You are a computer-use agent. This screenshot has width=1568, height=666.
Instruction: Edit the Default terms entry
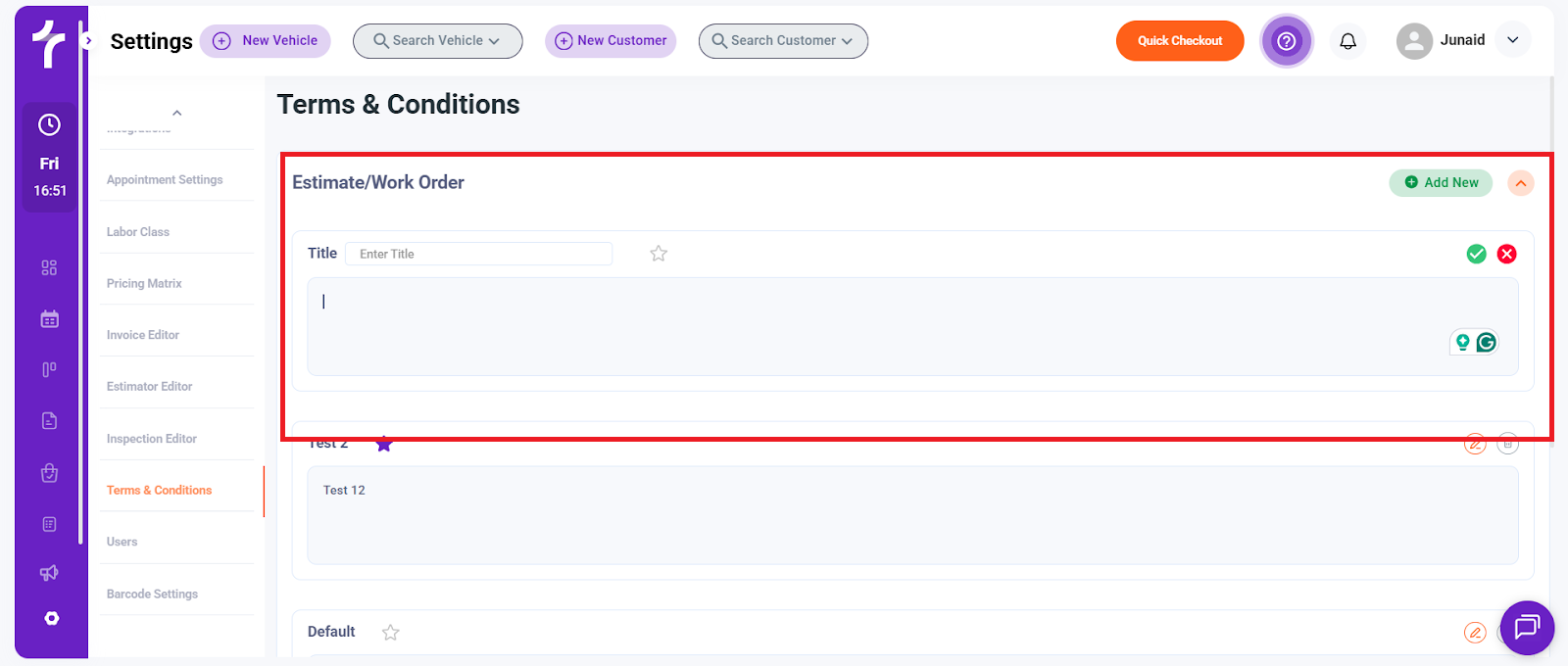pos(1475,633)
